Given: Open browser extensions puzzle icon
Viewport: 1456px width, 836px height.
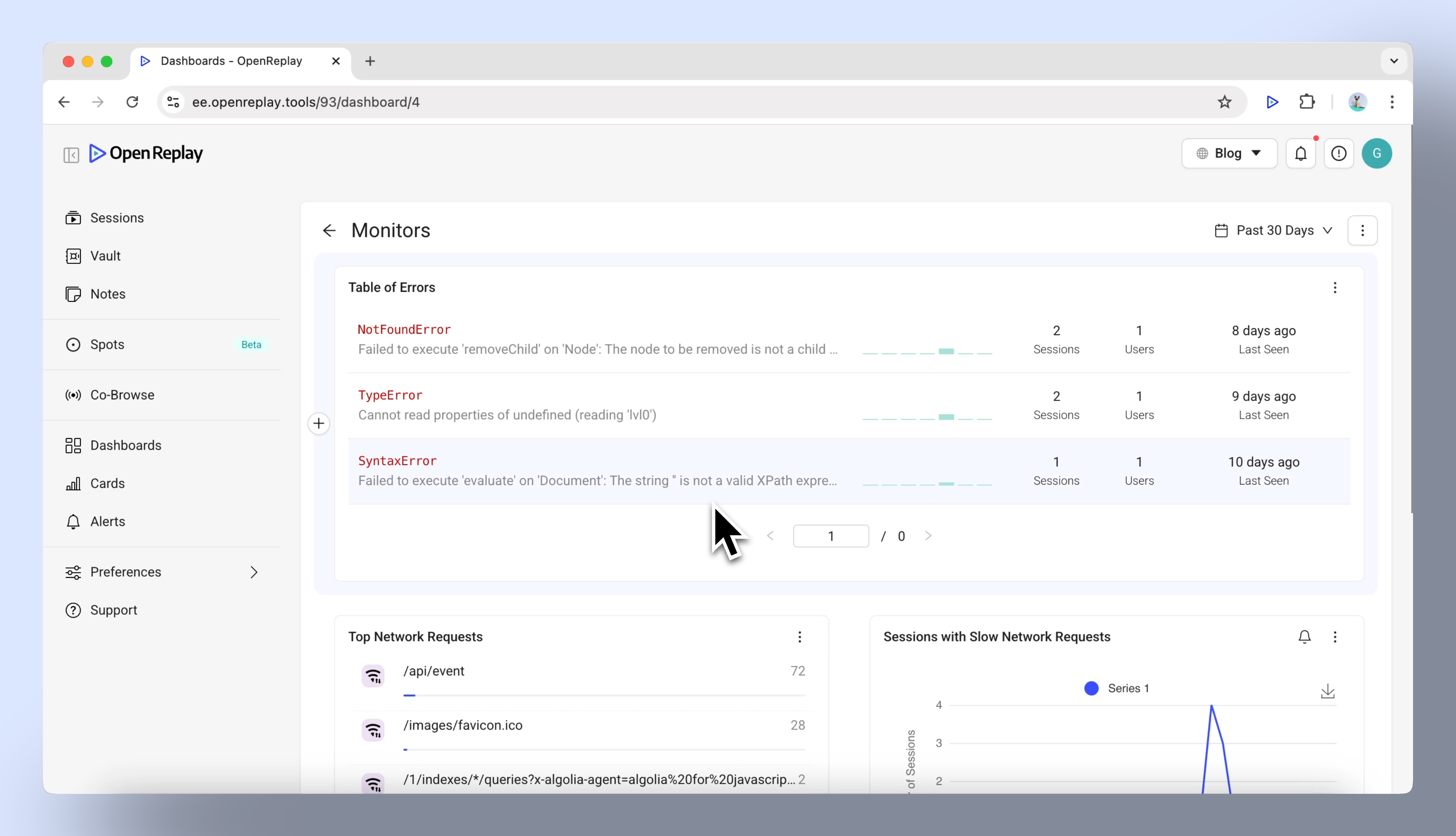Looking at the screenshot, I should click(1307, 102).
